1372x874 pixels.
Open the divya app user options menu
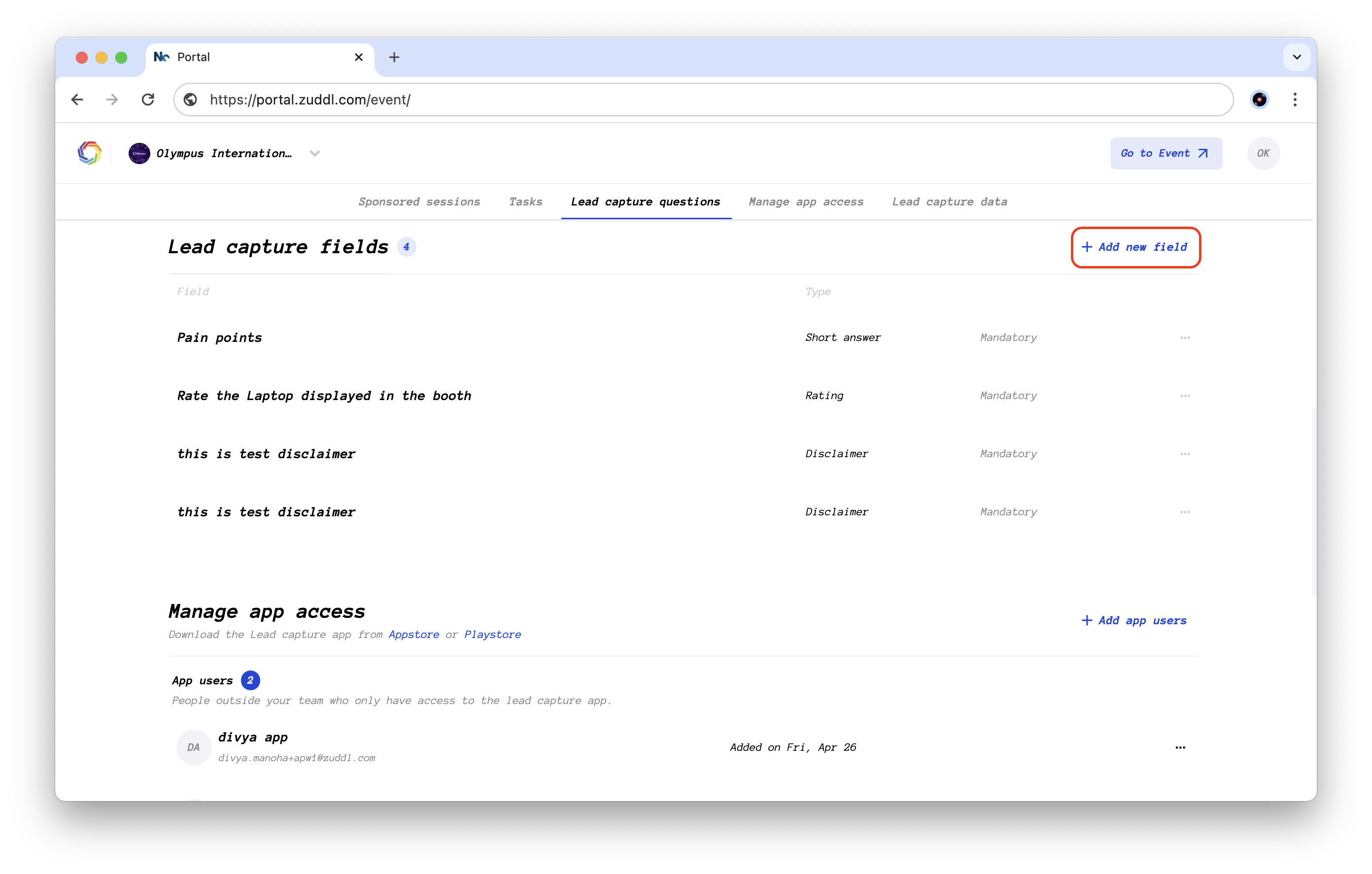[1180, 747]
